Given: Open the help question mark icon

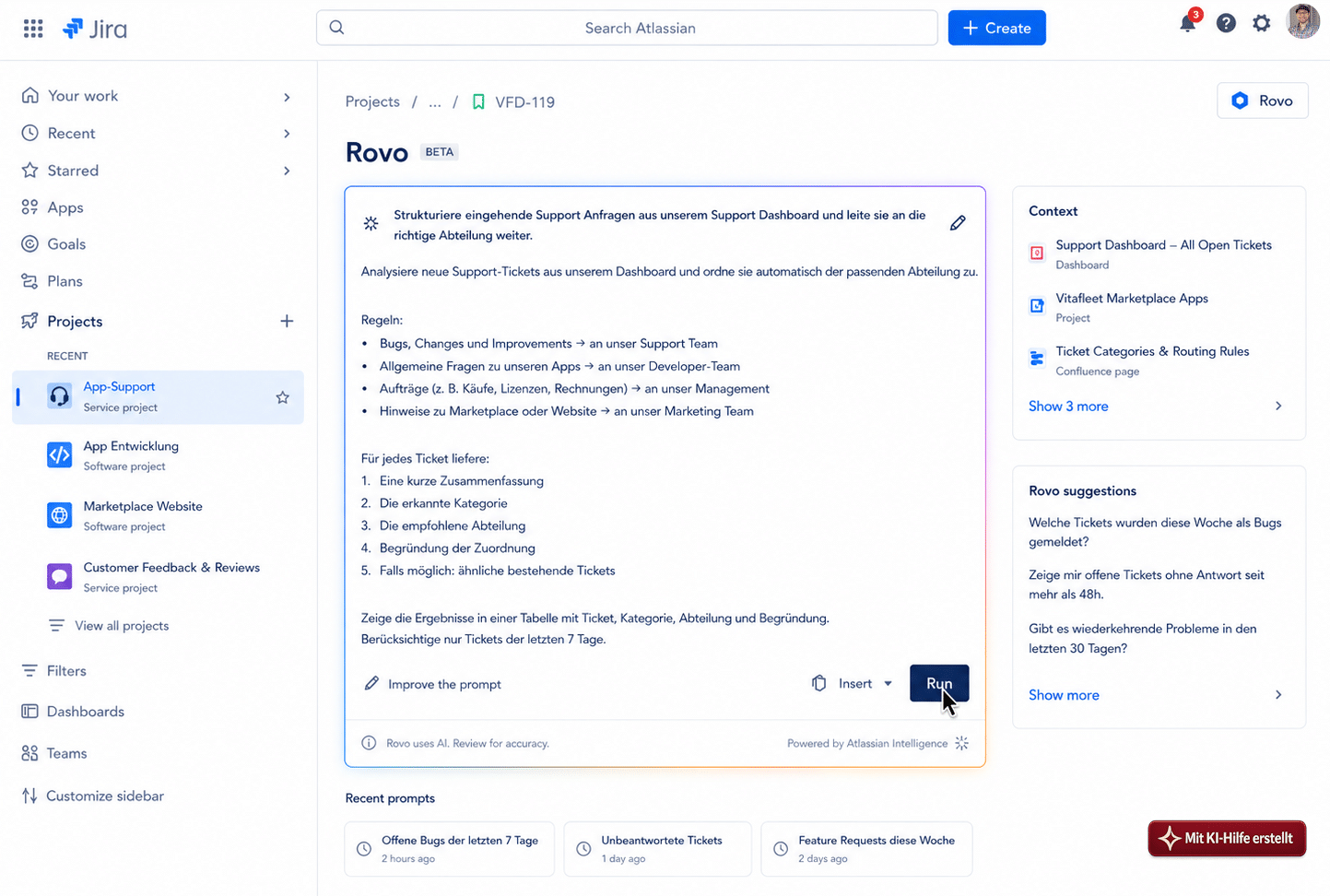Looking at the screenshot, I should tap(1226, 23).
